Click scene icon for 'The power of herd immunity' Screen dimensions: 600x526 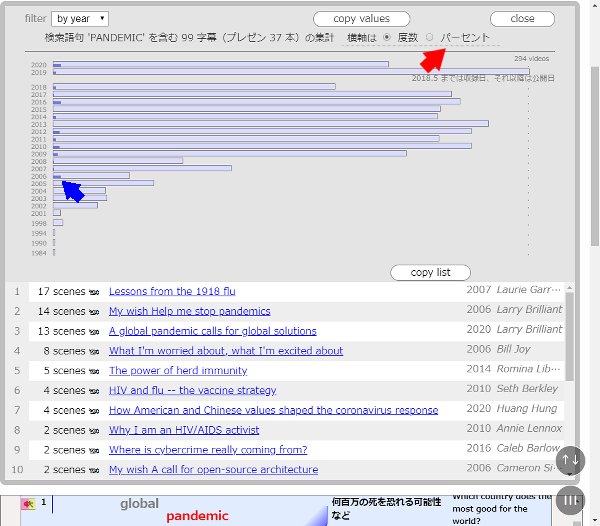95,371
